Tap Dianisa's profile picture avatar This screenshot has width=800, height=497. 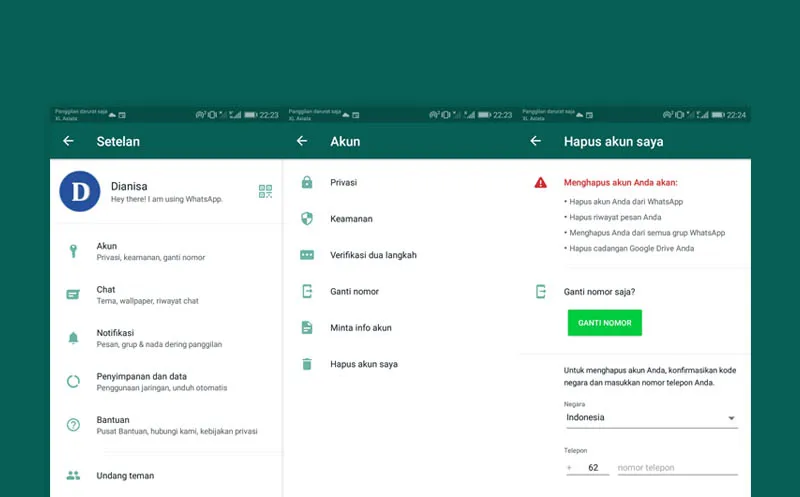pos(80,191)
